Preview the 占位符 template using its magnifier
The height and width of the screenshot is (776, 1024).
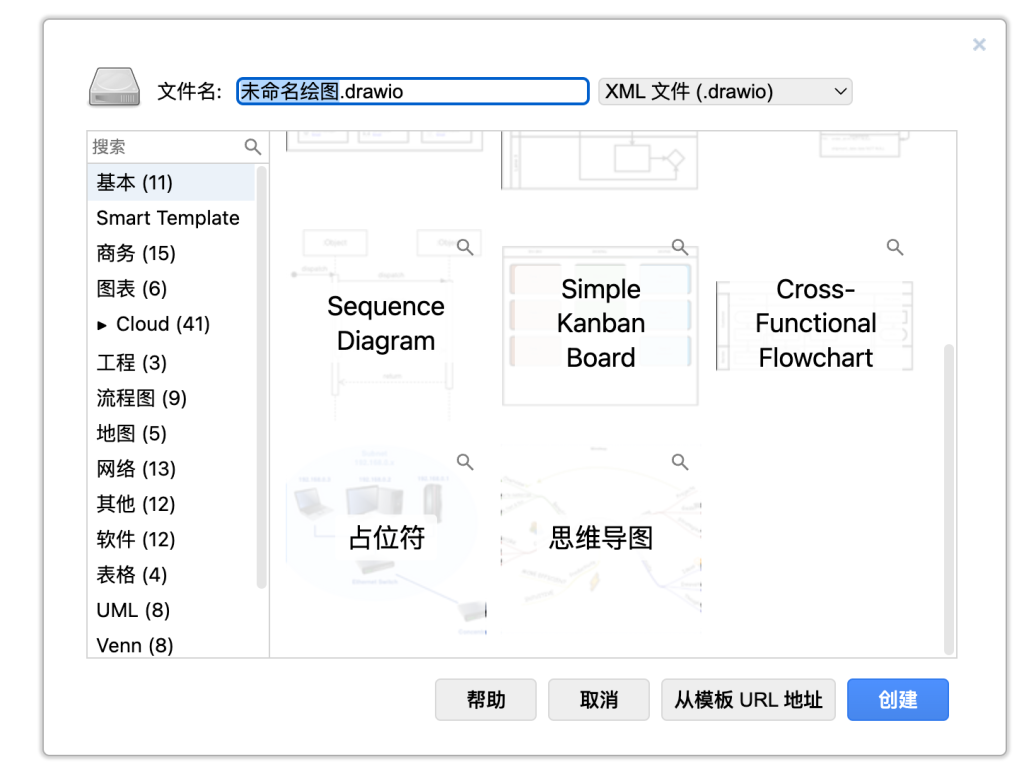pyautogui.click(x=465, y=462)
